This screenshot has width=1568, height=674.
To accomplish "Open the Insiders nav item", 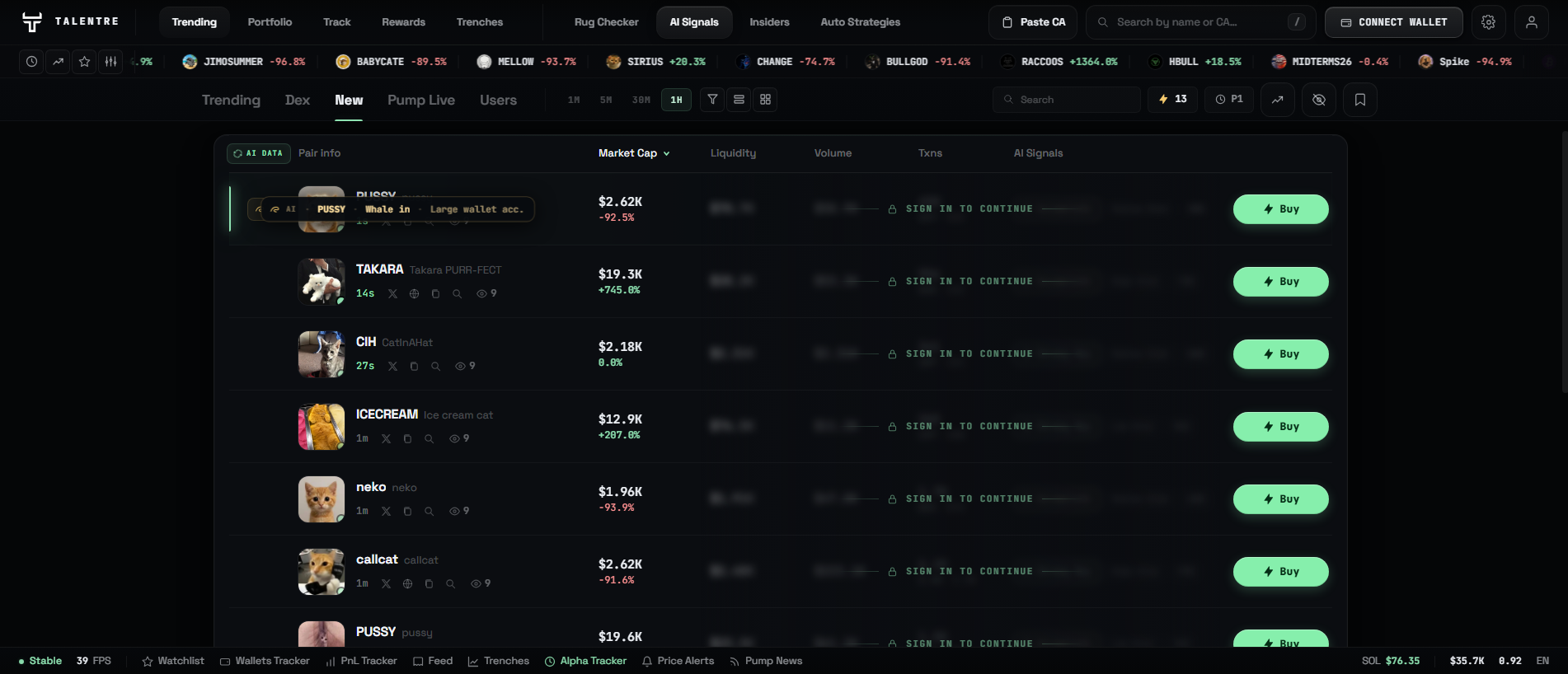I will click(x=769, y=22).
